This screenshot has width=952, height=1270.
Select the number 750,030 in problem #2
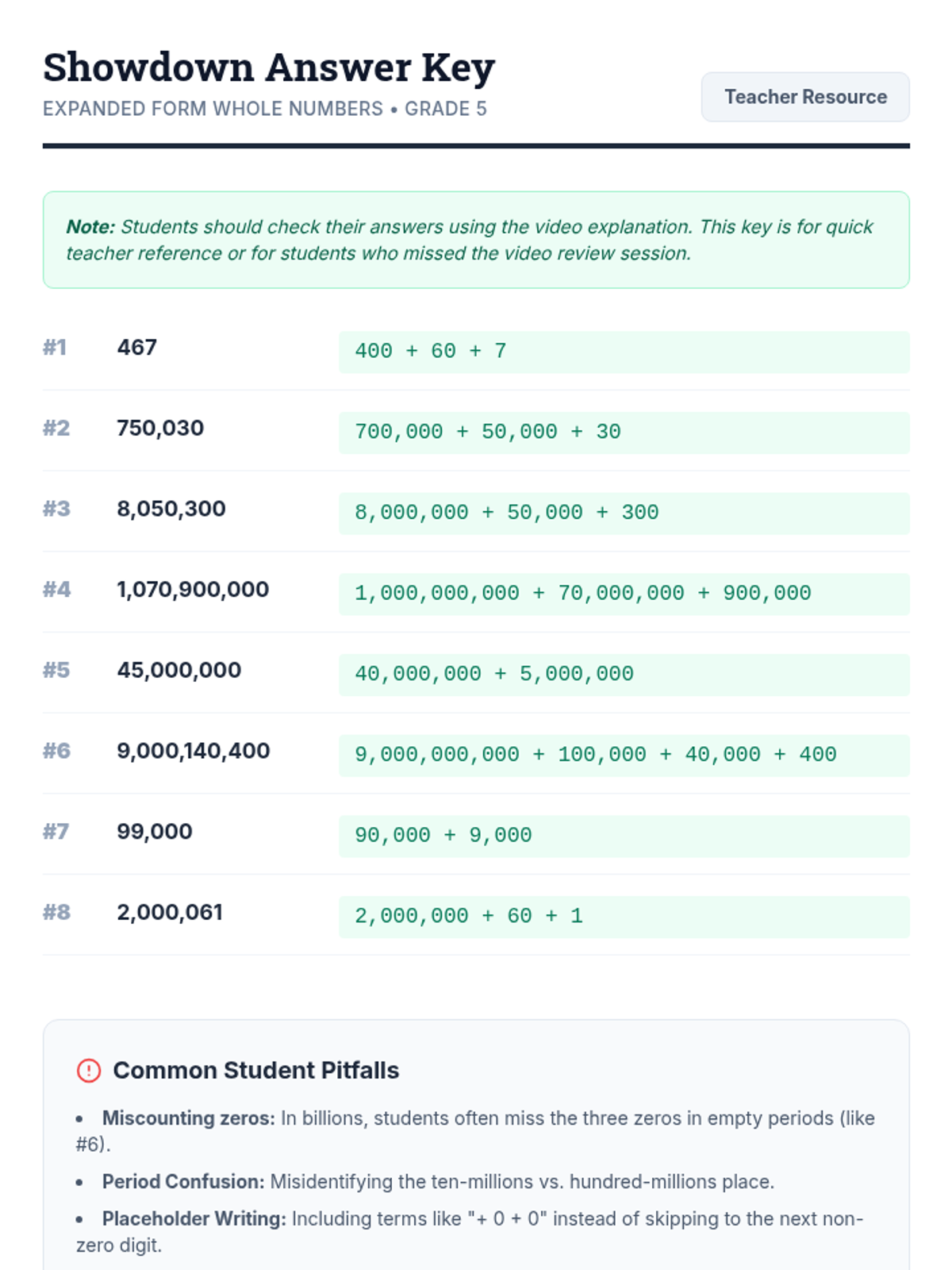160,428
